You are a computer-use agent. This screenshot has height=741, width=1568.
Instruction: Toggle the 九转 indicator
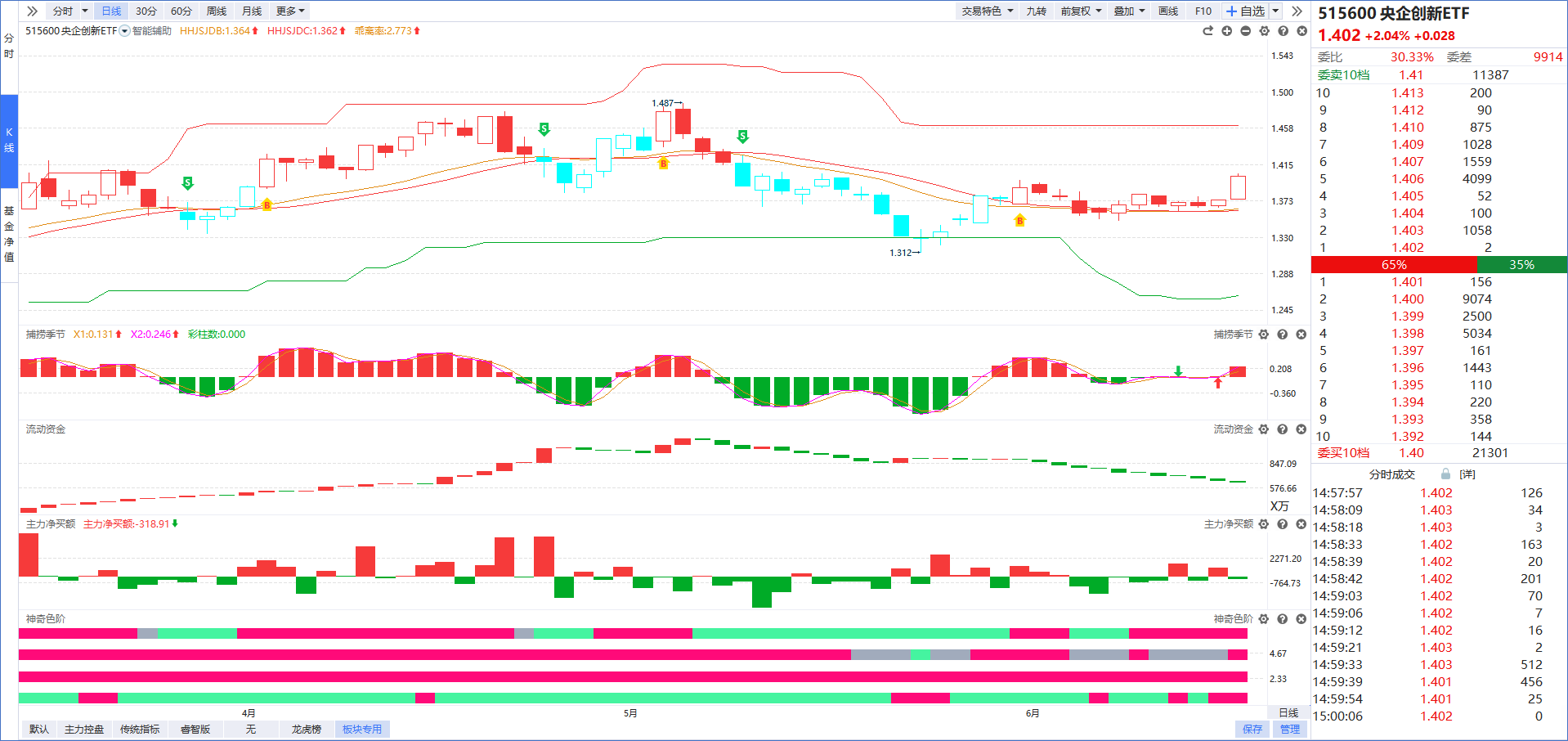1037,11
